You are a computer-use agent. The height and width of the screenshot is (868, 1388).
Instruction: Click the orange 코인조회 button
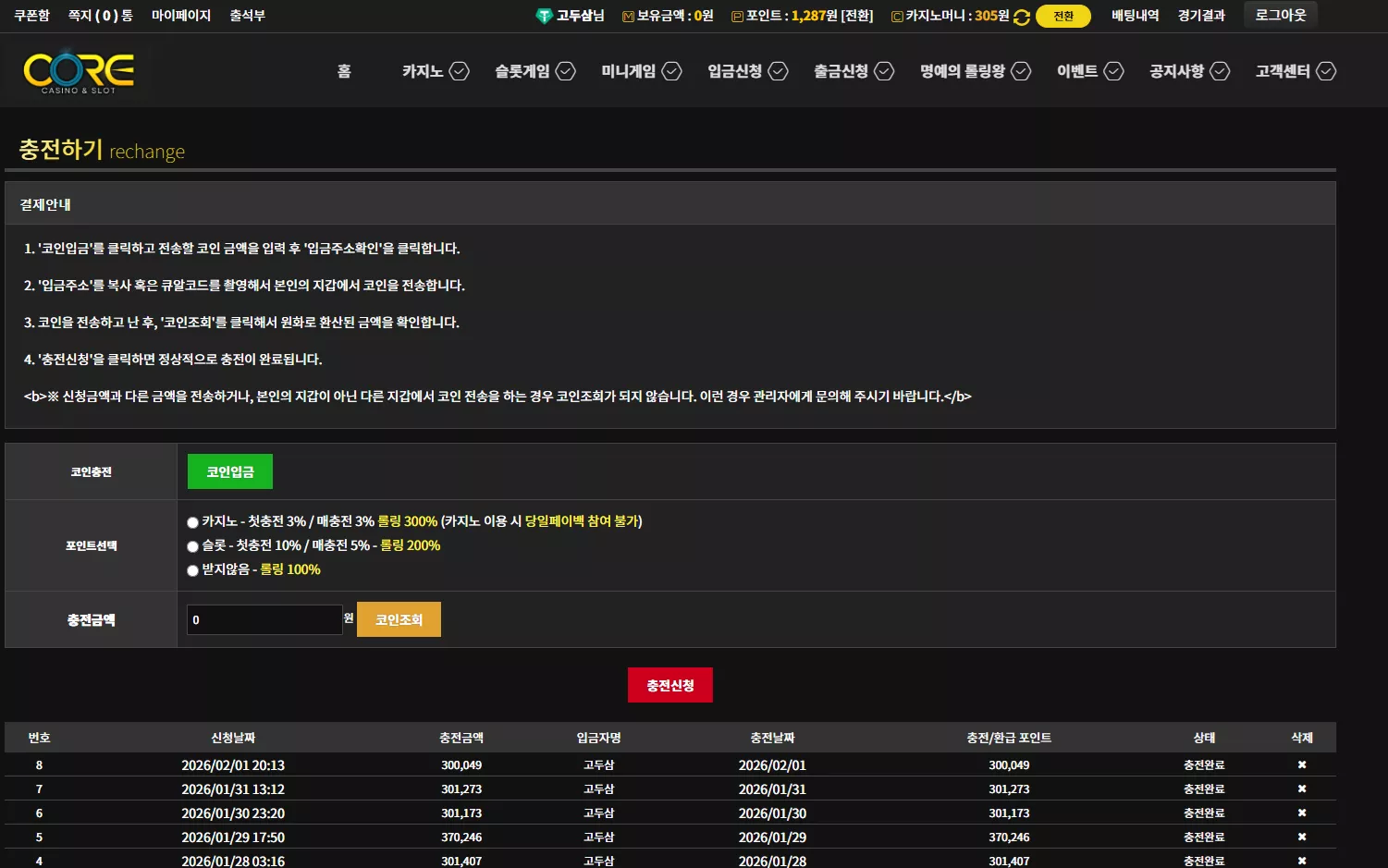[x=399, y=619]
